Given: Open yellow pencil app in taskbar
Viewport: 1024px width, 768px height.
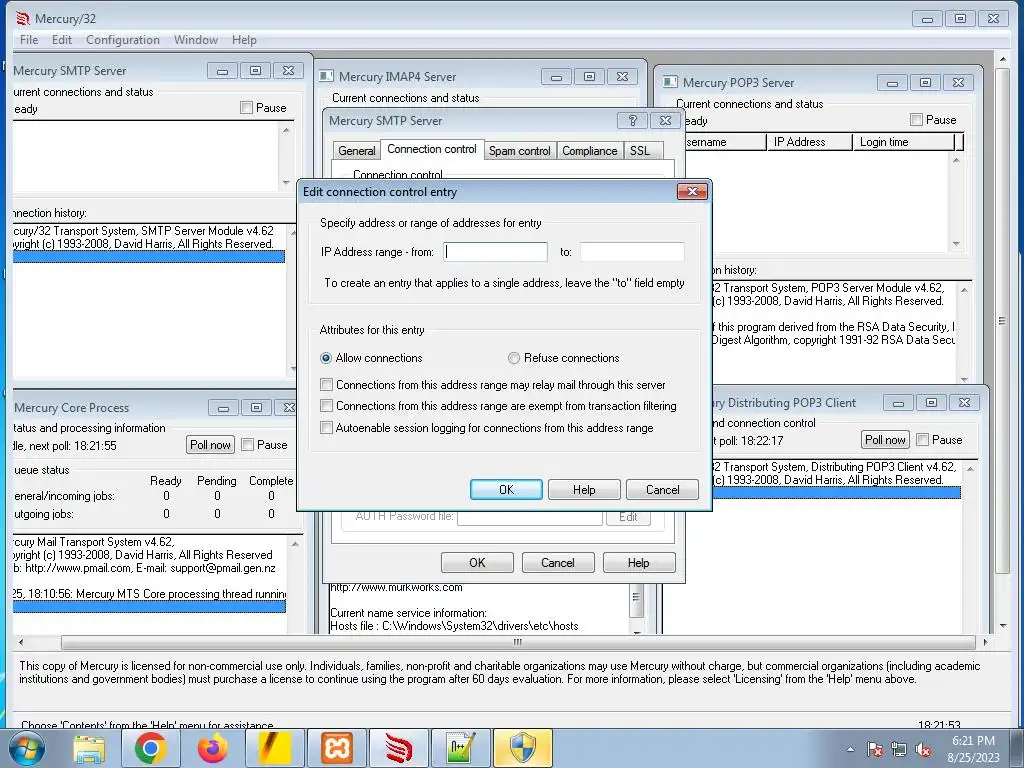Looking at the screenshot, I should coord(274,748).
